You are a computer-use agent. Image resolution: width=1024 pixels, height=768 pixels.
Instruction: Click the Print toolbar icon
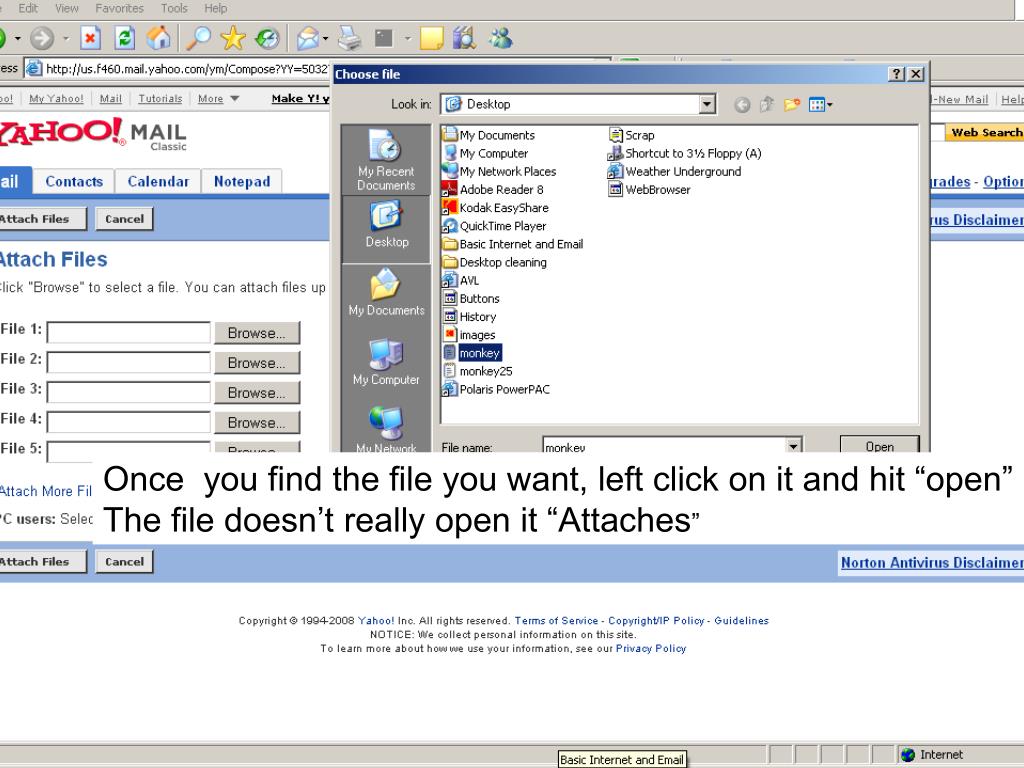click(x=349, y=39)
